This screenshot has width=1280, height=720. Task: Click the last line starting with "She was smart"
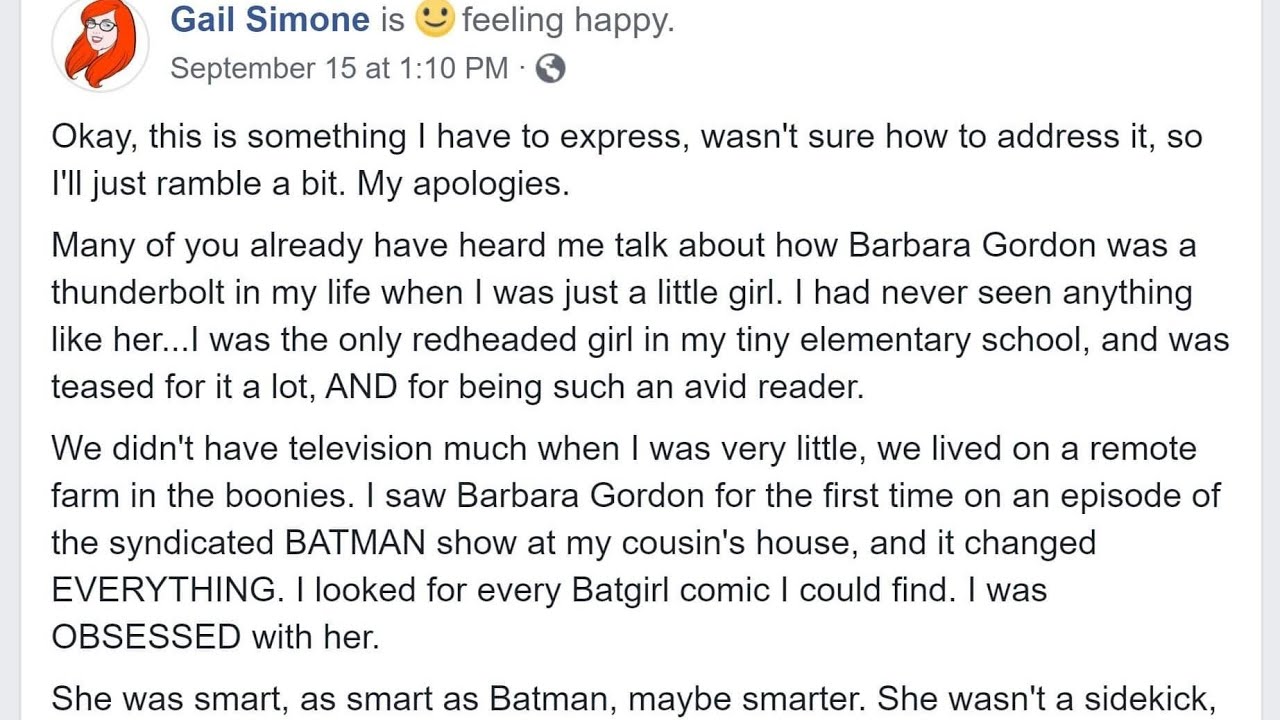633,699
